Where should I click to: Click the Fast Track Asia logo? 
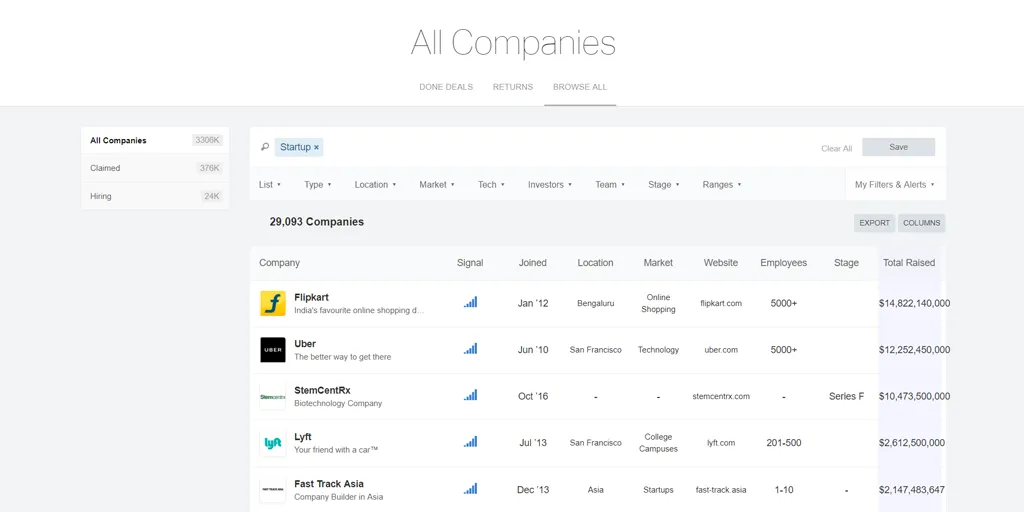pos(272,490)
